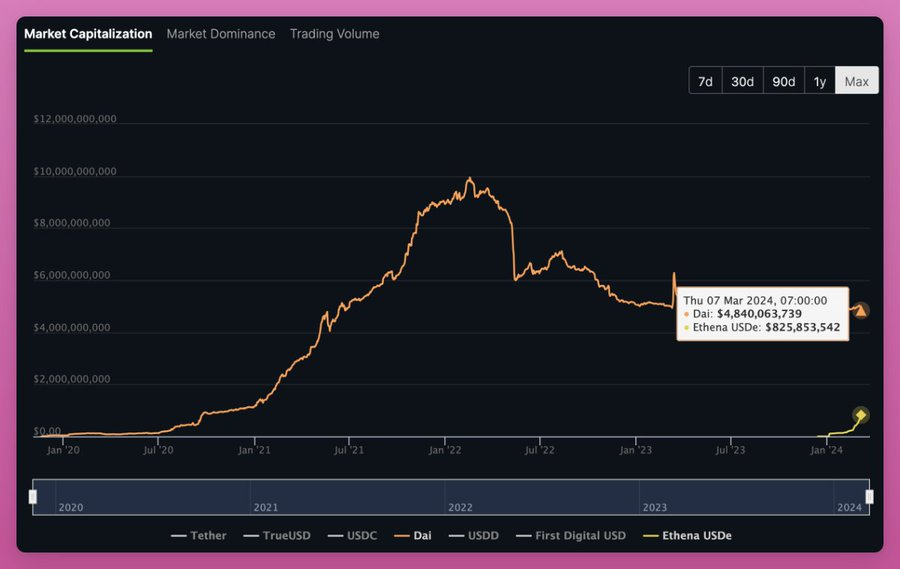Image resolution: width=900 pixels, height=569 pixels.
Task: Click the right handle of range navigator
Action: 869,497
